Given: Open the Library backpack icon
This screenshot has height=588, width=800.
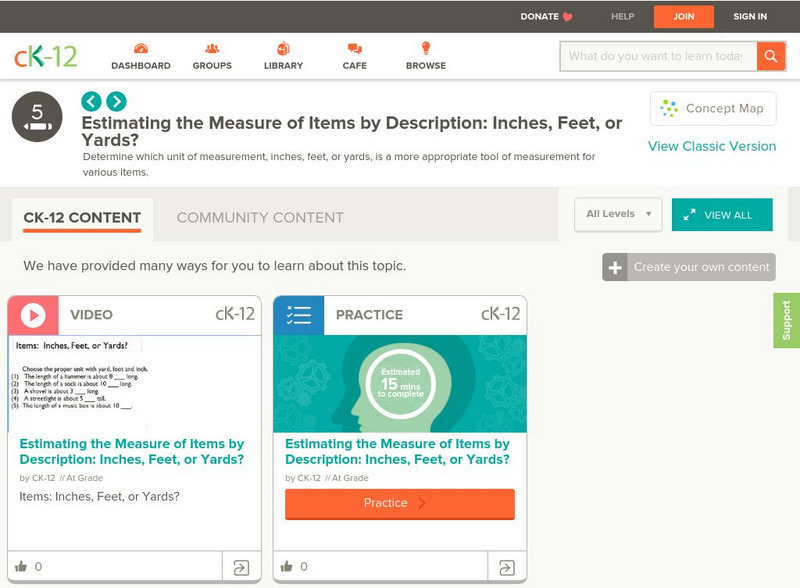Looking at the screenshot, I should click(283, 48).
